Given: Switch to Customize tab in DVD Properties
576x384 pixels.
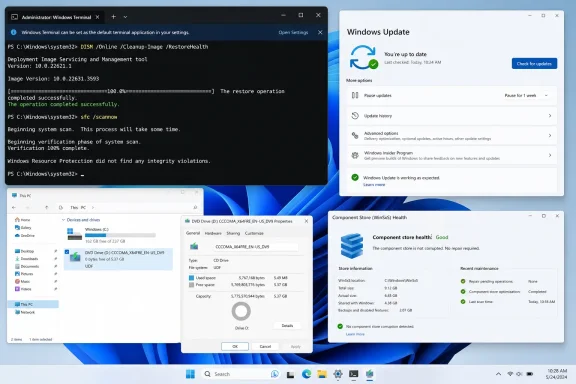Looking at the screenshot, I should (x=254, y=233).
